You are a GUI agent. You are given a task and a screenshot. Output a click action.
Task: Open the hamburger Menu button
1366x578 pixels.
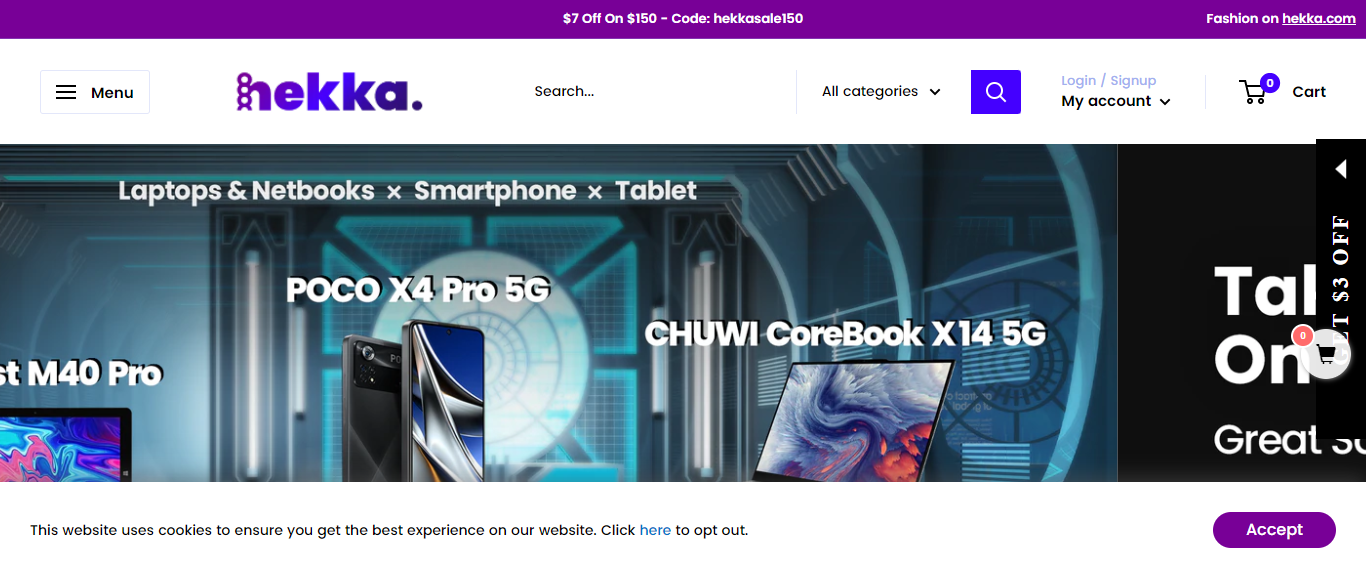click(x=95, y=92)
